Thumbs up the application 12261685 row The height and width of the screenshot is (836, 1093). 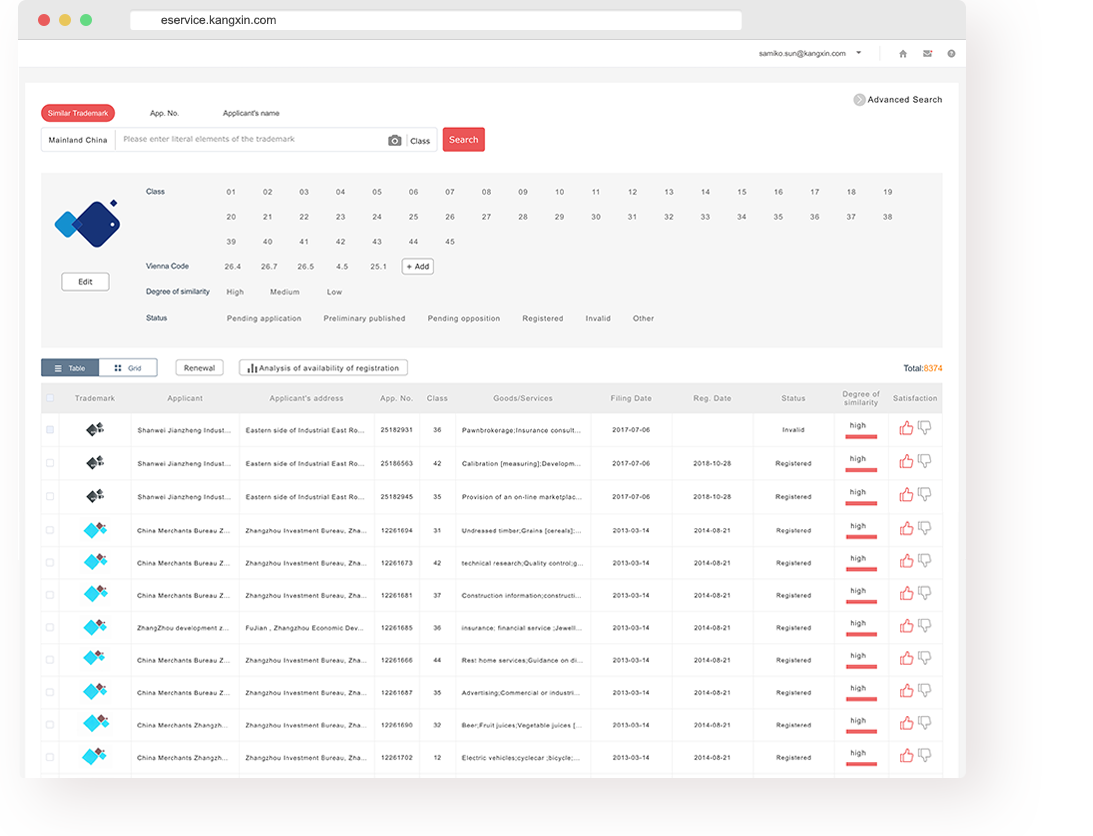(x=906, y=626)
